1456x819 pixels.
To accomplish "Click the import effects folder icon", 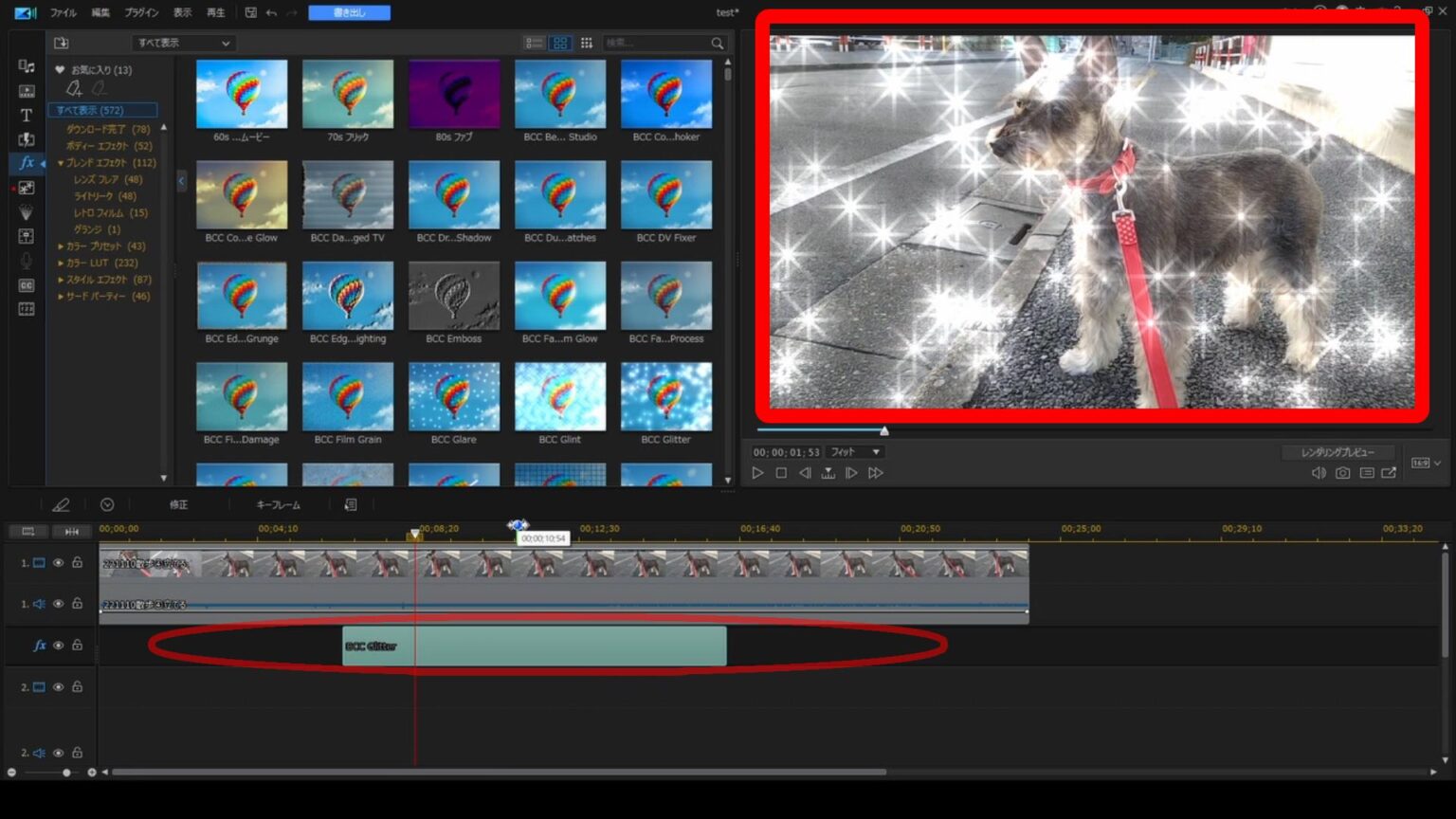I will [62, 43].
